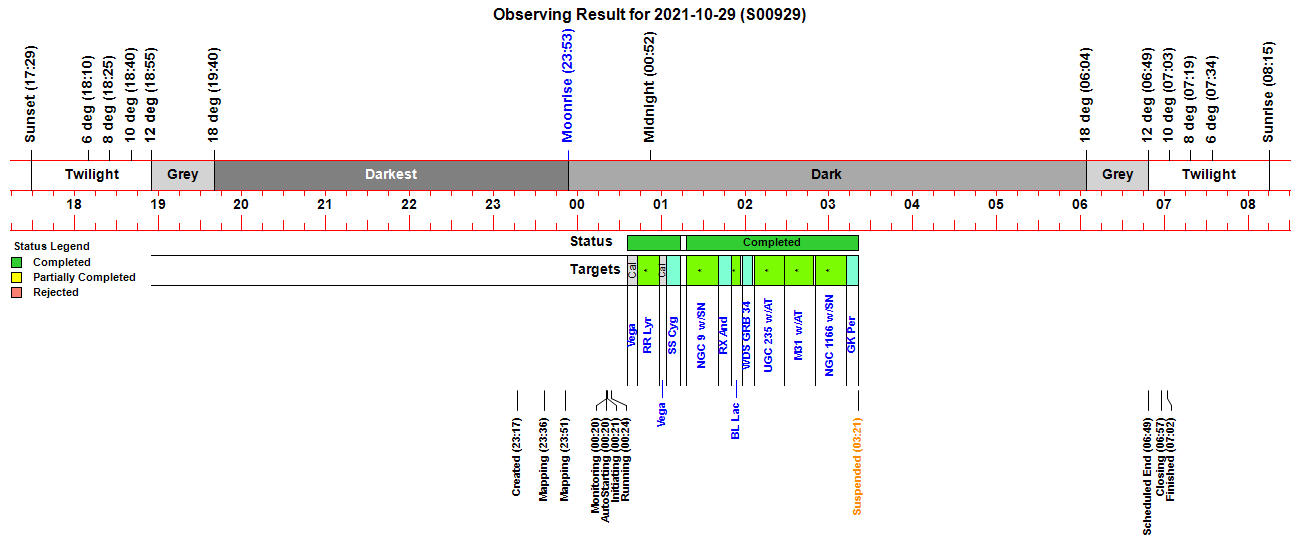
Task: Select the NGC 1166 w/SN target label
Action: point(828,335)
